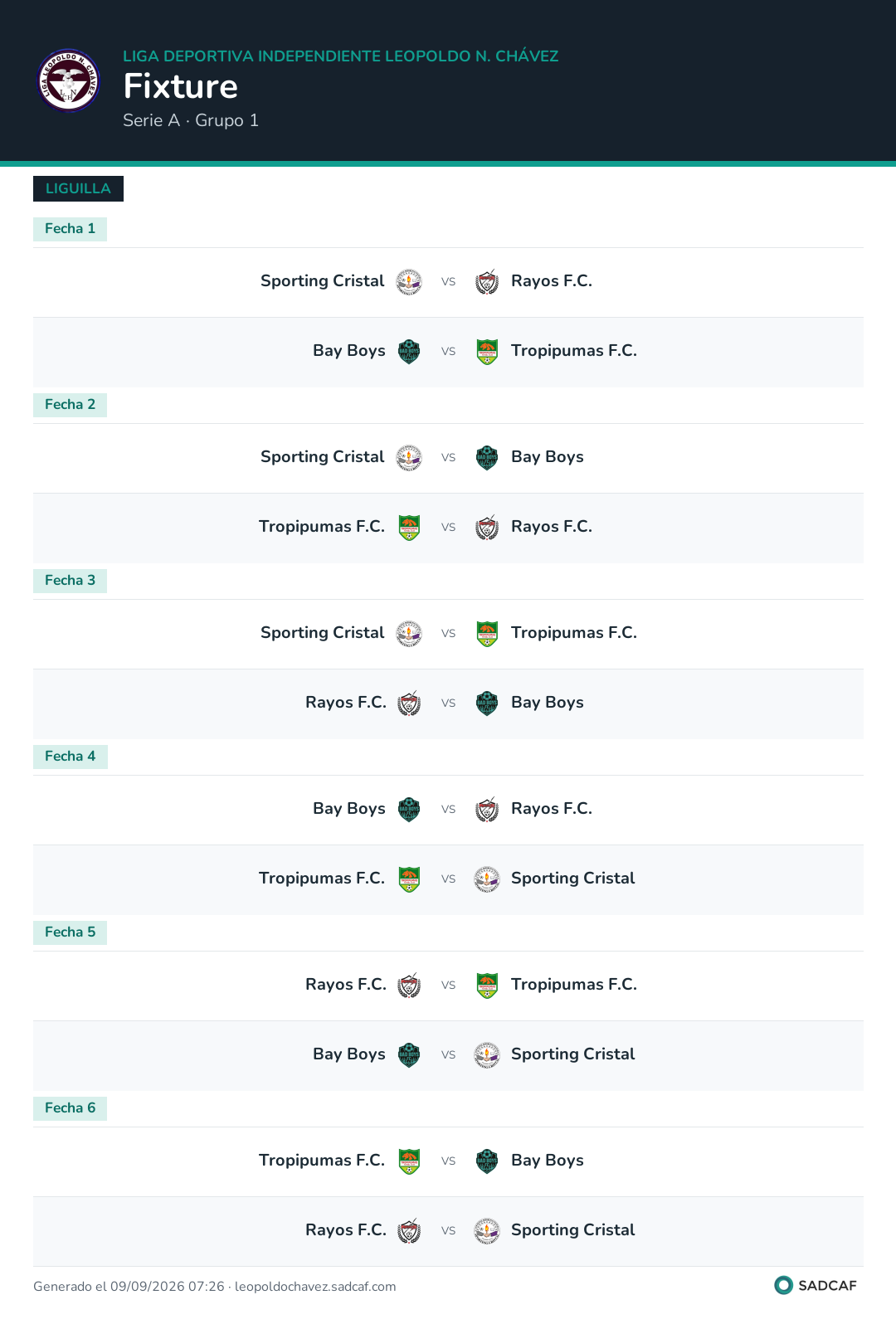Click Bay Boys crest in Fecha 1
This screenshot has width=896, height=1329.
[409, 352]
